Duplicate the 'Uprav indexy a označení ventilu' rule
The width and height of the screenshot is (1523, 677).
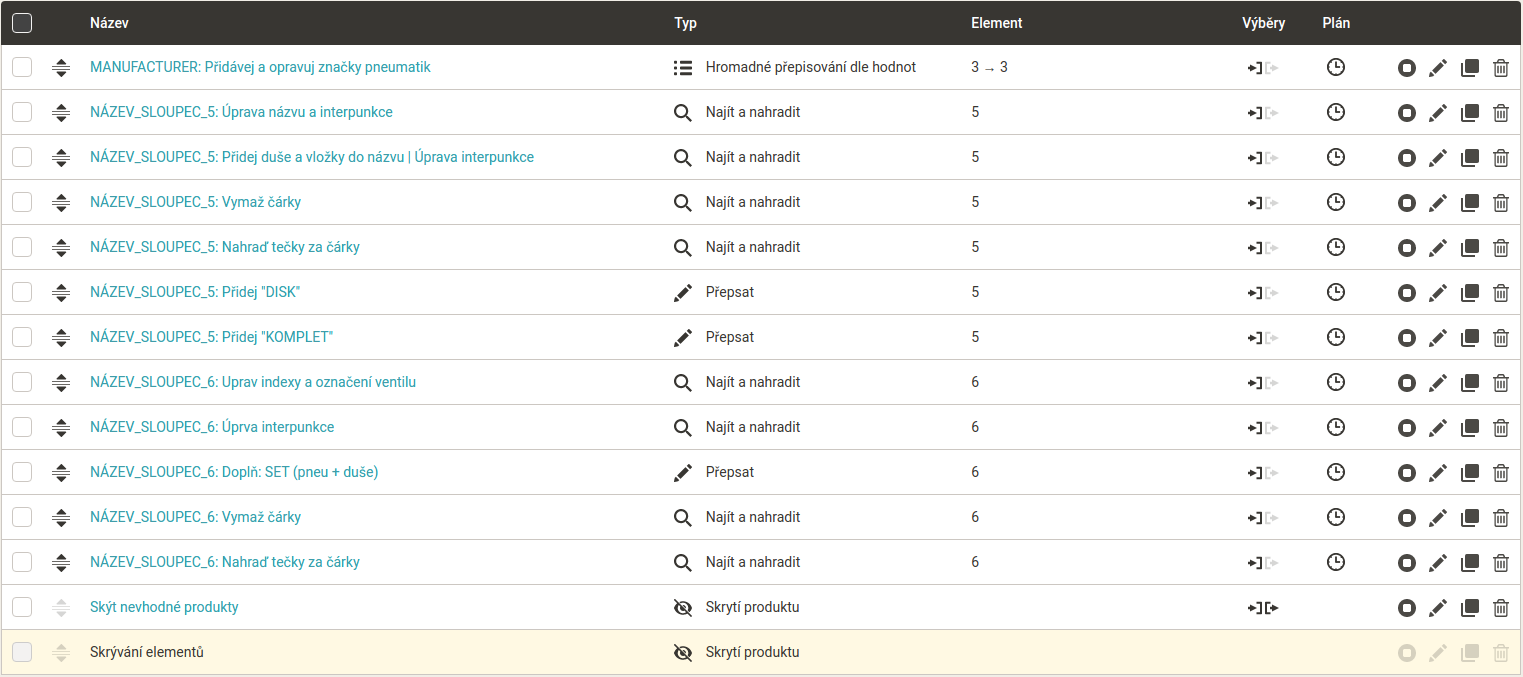pos(1469,383)
